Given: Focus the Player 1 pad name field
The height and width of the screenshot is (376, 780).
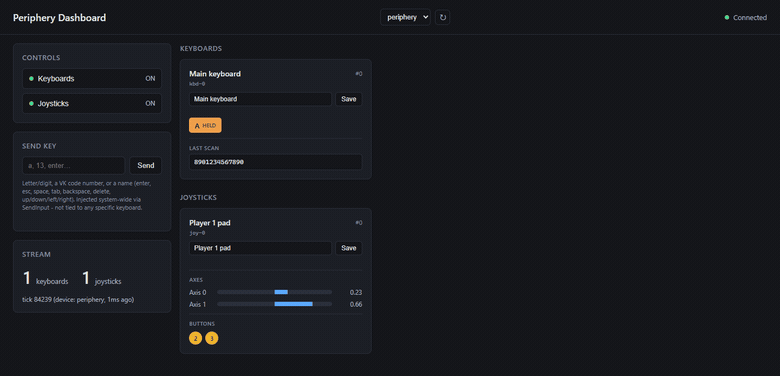Looking at the screenshot, I should click(260, 248).
